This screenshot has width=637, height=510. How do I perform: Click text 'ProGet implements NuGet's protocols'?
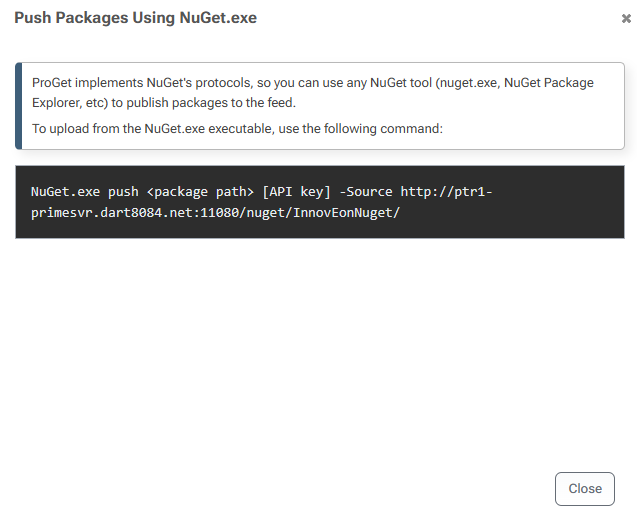(x=141, y=83)
